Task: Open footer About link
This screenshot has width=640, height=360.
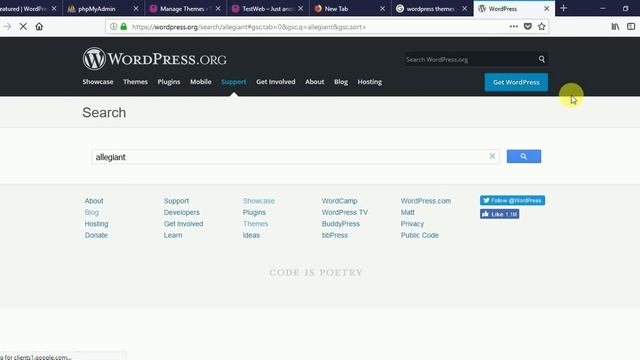Action: coord(94,201)
